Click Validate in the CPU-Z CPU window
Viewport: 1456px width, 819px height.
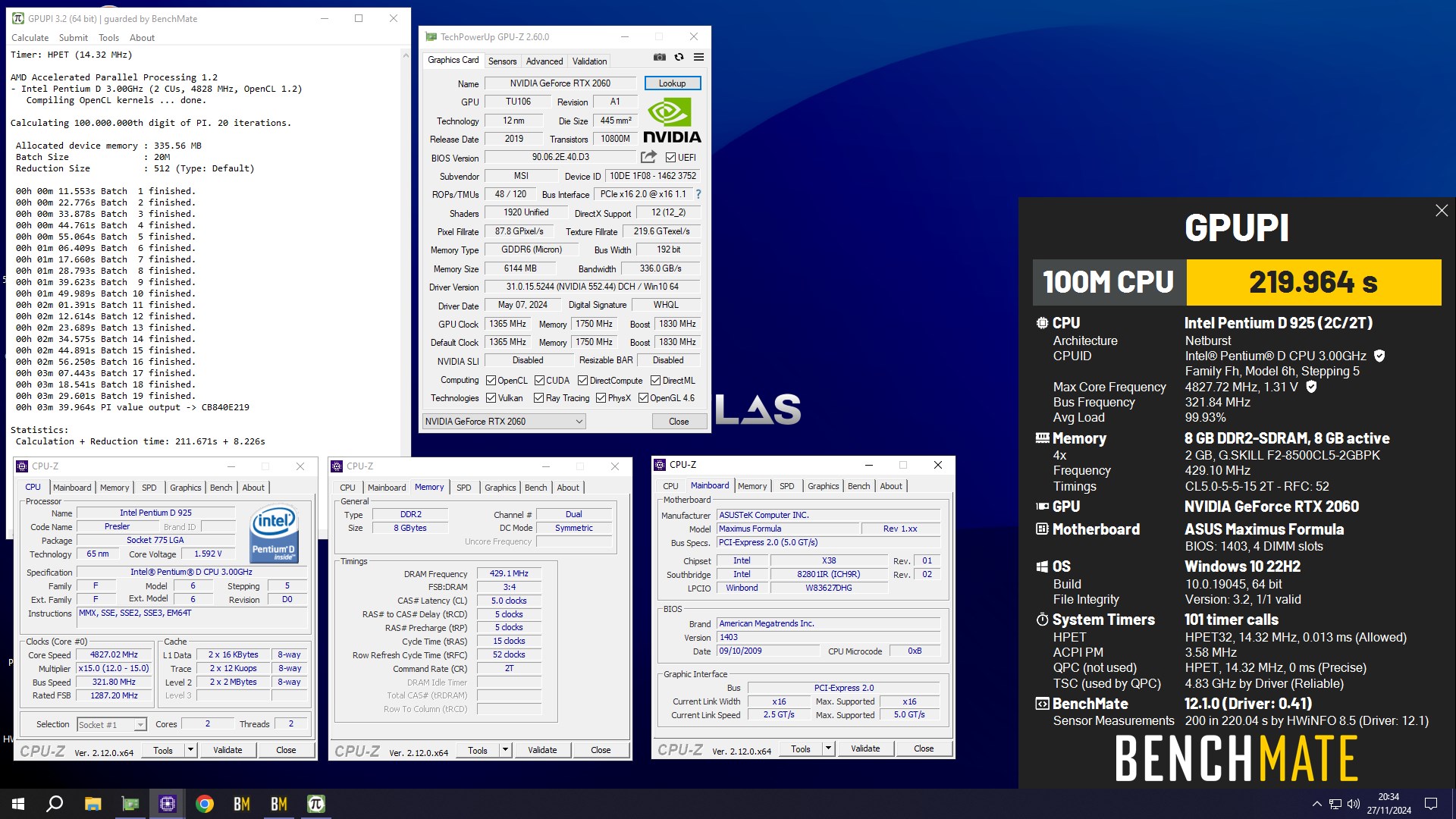click(227, 750)
